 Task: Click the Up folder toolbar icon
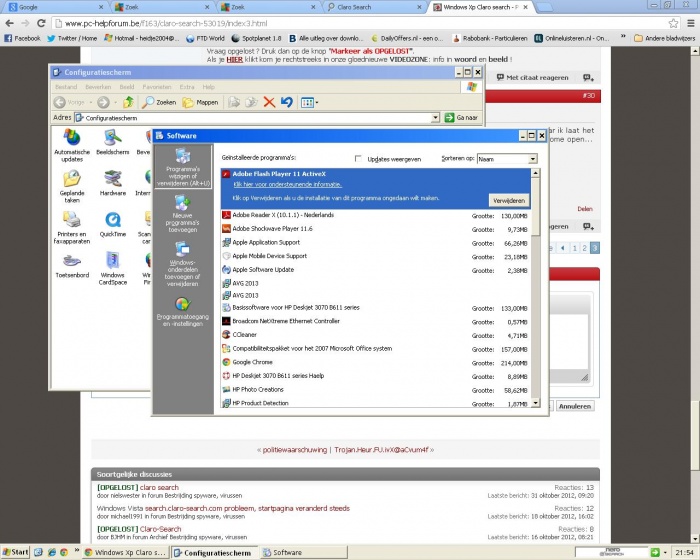129,102
